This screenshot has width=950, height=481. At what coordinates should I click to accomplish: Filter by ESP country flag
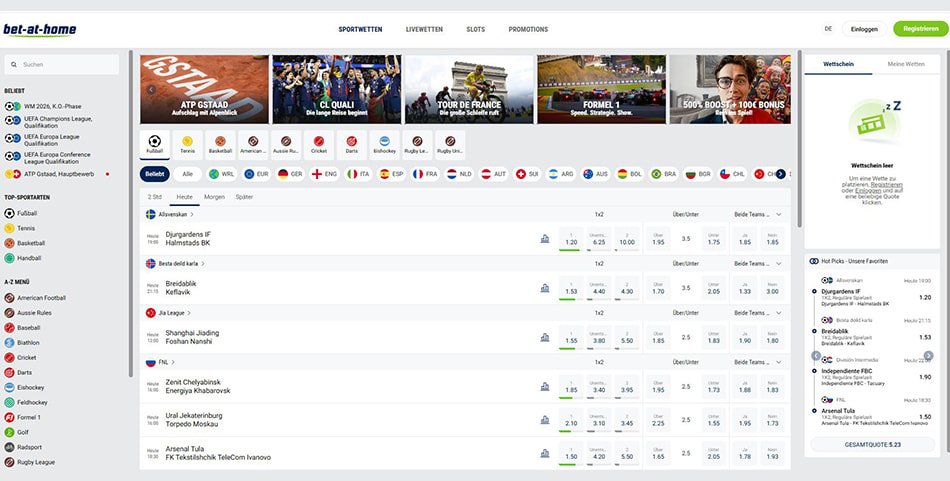391,174
